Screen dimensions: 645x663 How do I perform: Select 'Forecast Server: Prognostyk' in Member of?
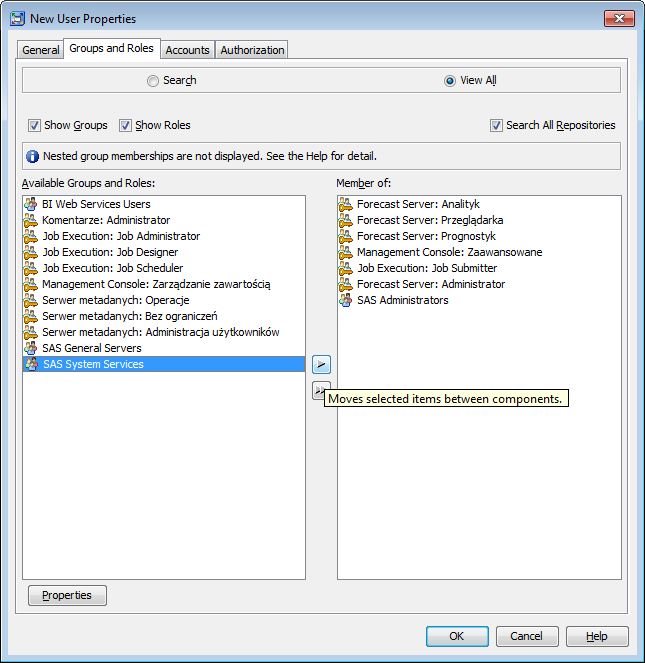(479, 236)
